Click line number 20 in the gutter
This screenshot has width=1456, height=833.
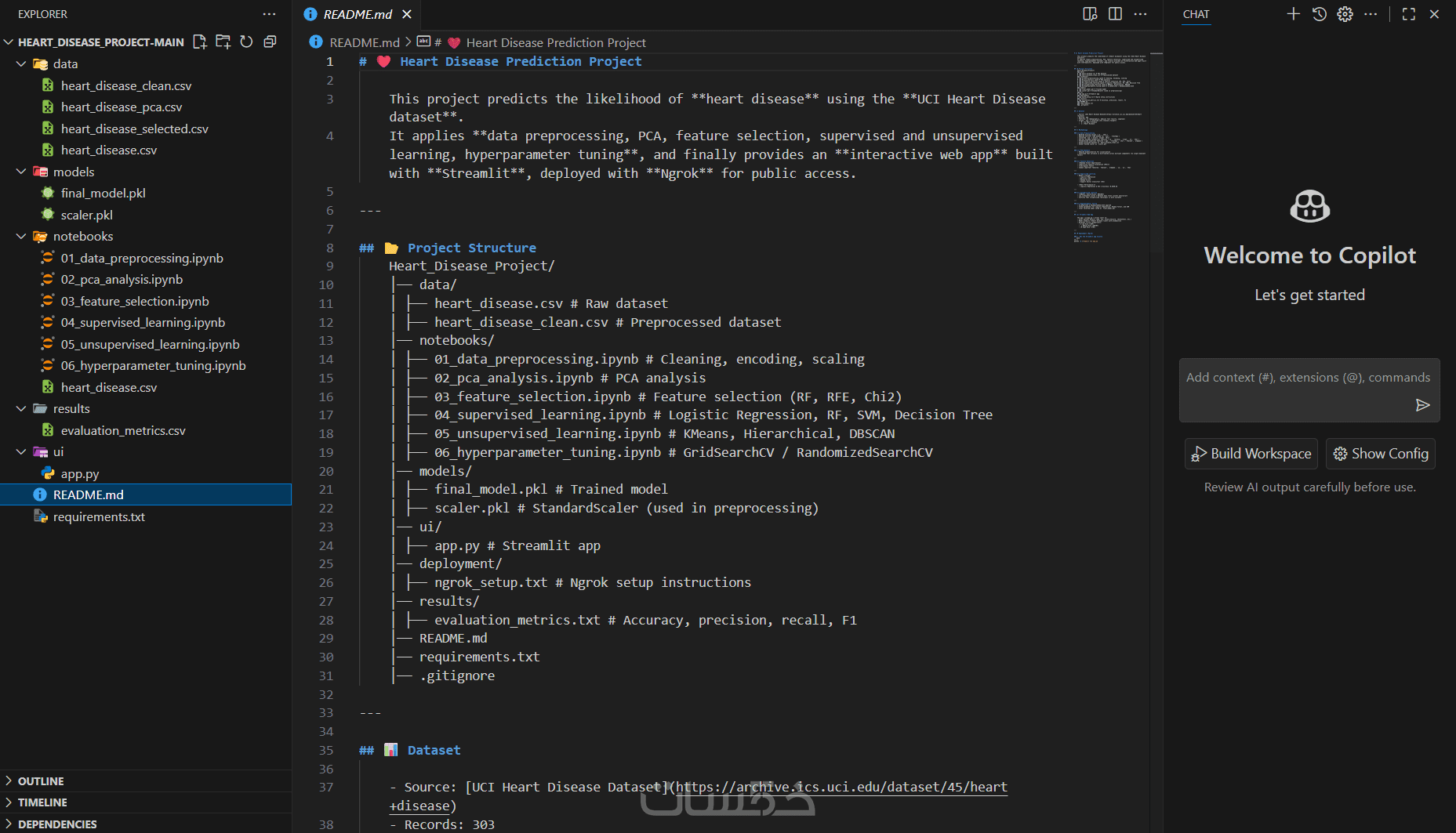[326, 471]
